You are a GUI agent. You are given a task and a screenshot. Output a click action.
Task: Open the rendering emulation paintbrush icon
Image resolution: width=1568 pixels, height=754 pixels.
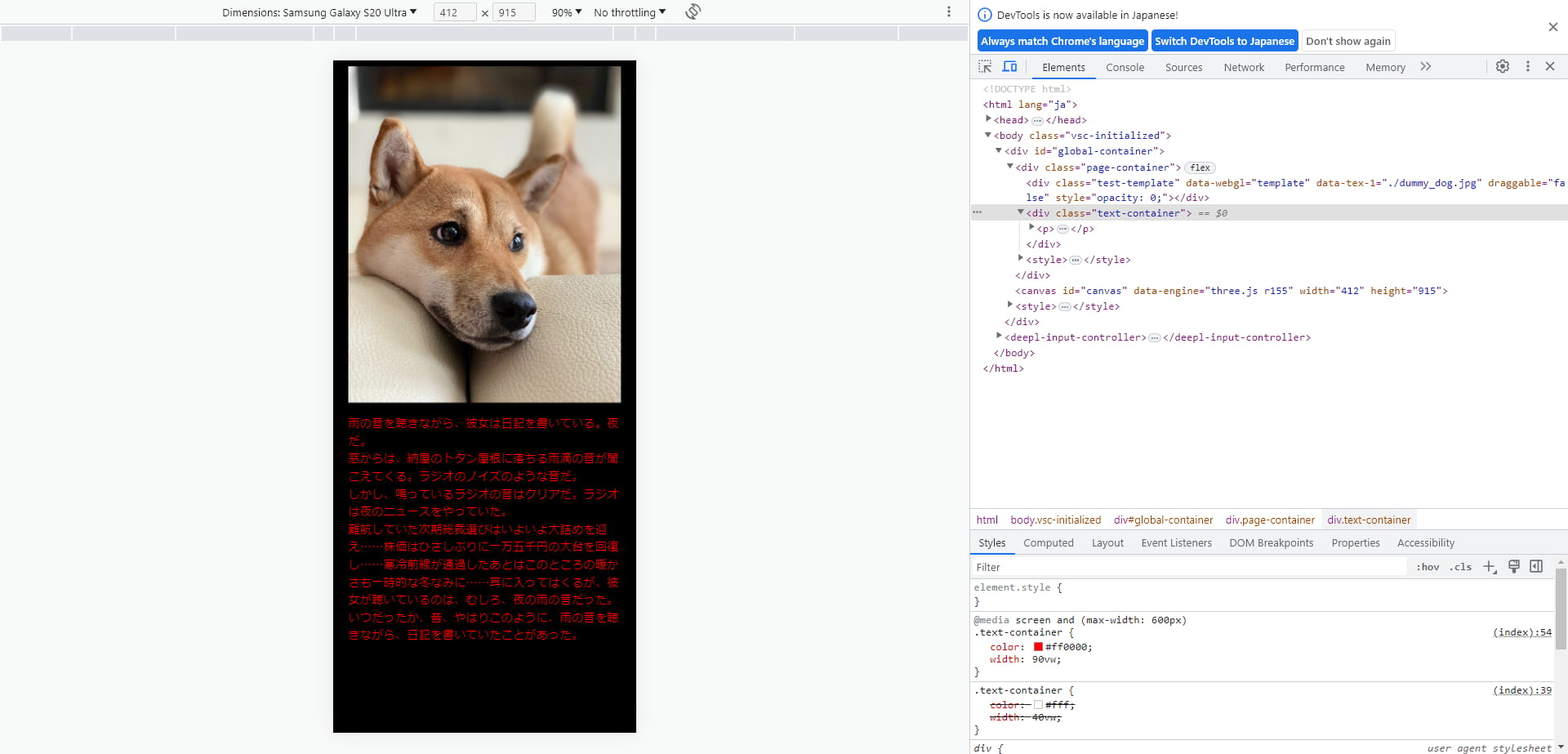pyautogui.click(x=1514, y=567)
